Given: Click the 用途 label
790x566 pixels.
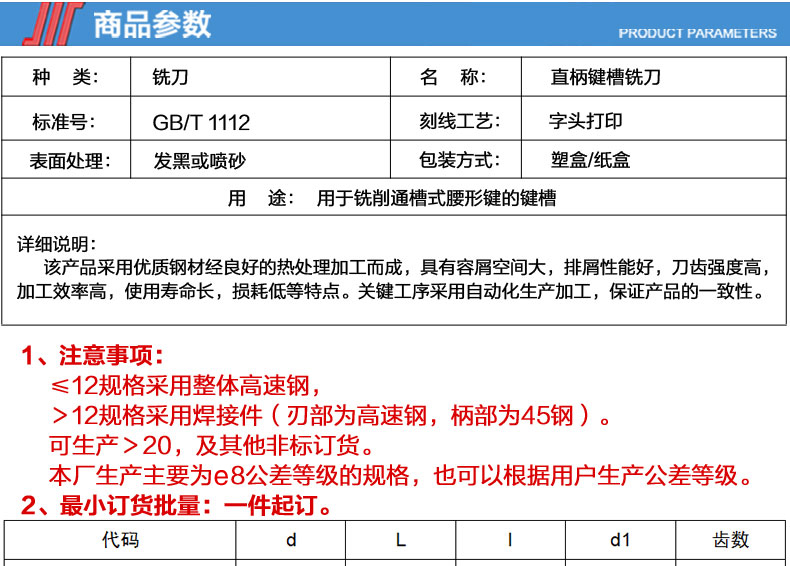Looking at the screenshot, I should [261, 198].
